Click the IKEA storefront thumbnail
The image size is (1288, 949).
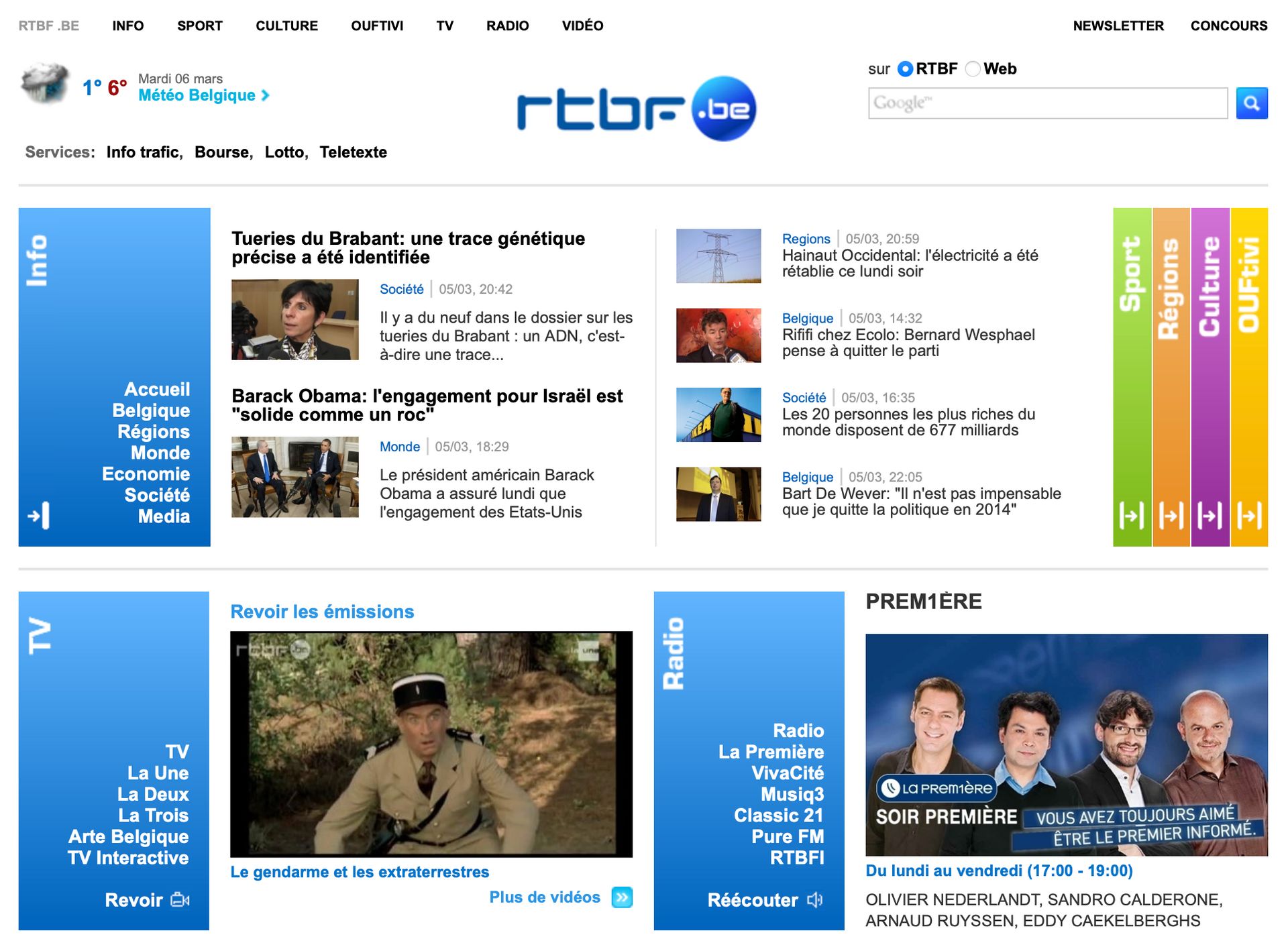718,415
